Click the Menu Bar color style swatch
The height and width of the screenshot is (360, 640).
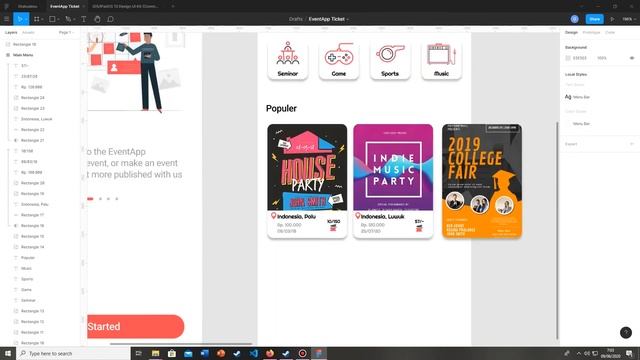568,123
